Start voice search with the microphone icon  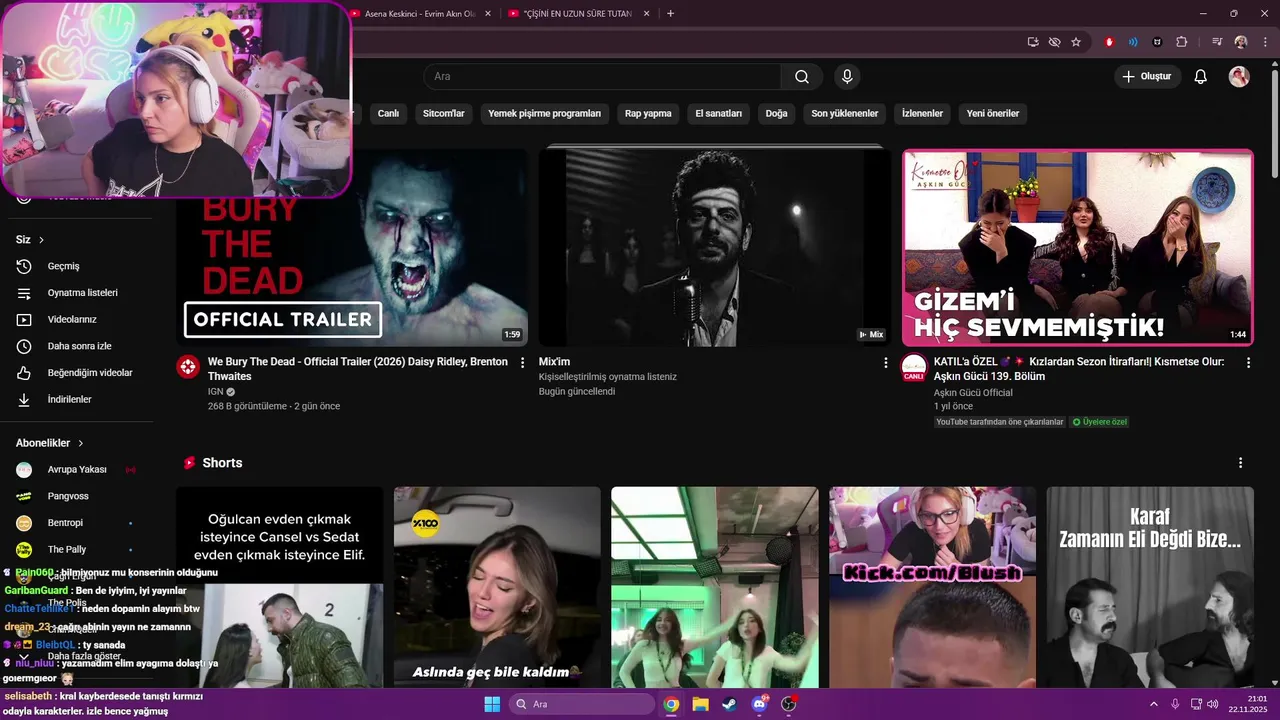coord(847,77)
